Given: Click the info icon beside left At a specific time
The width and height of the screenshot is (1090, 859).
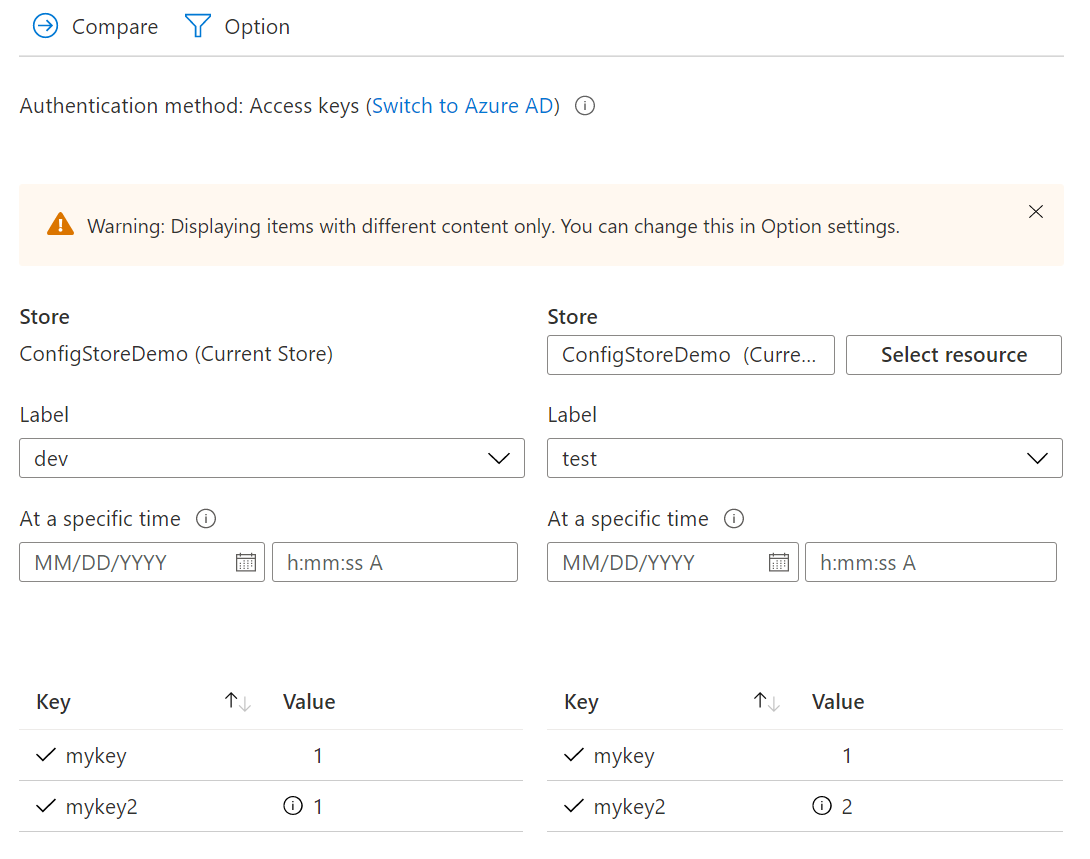Looking at the screenshot, I should [206, 518].
